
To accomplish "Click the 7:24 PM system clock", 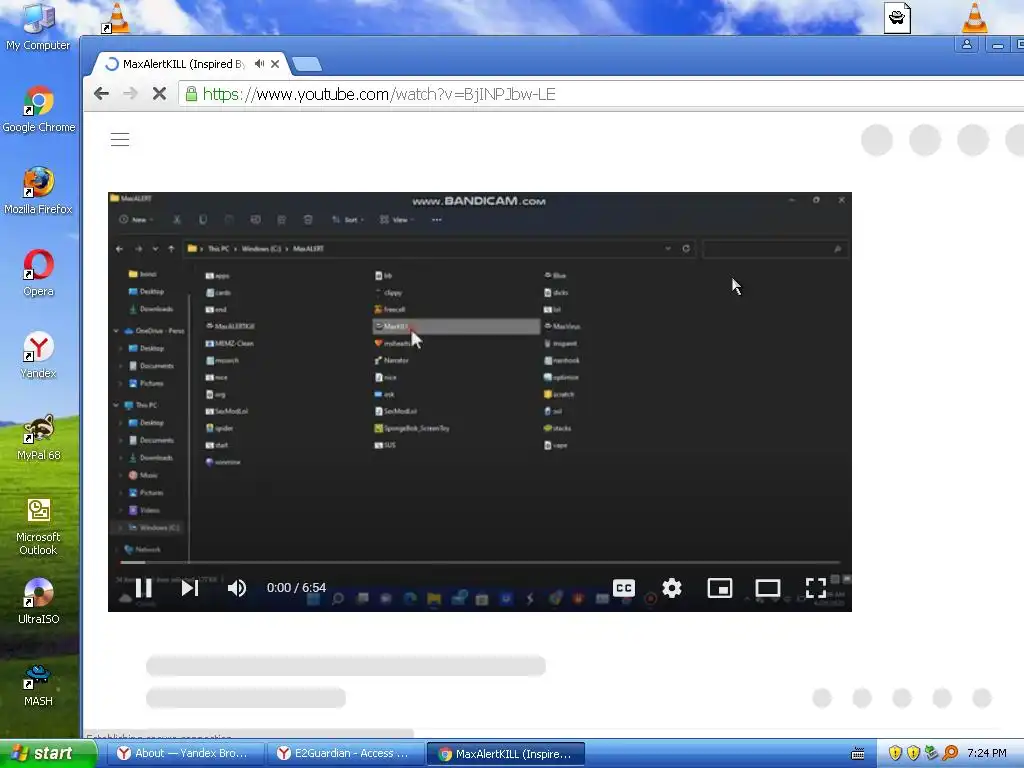I will (987, 754).
